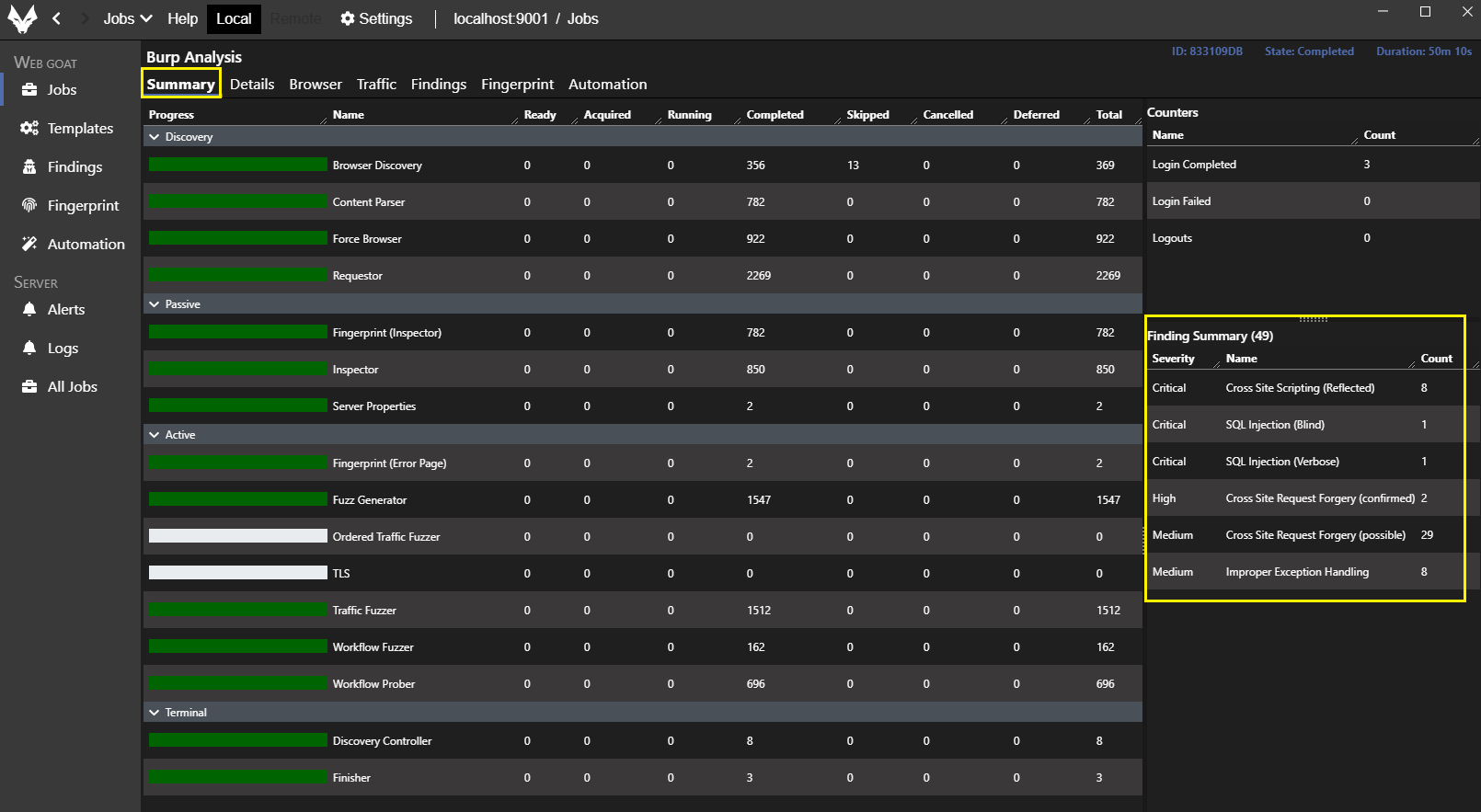
Task: Select the Workflow Prober row
Action: coord(642,684)
